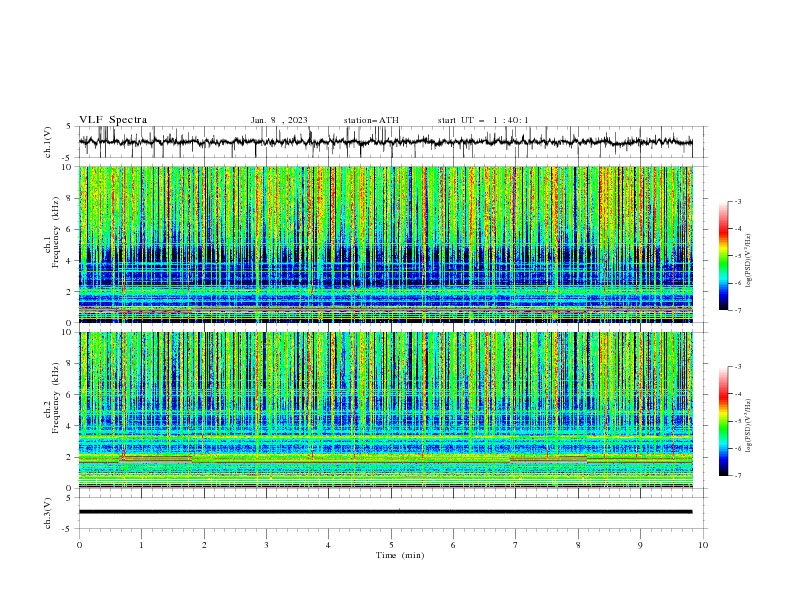
Task: Click the "-7" tick on the ch.1 color bar
Action: click(737, 311)
